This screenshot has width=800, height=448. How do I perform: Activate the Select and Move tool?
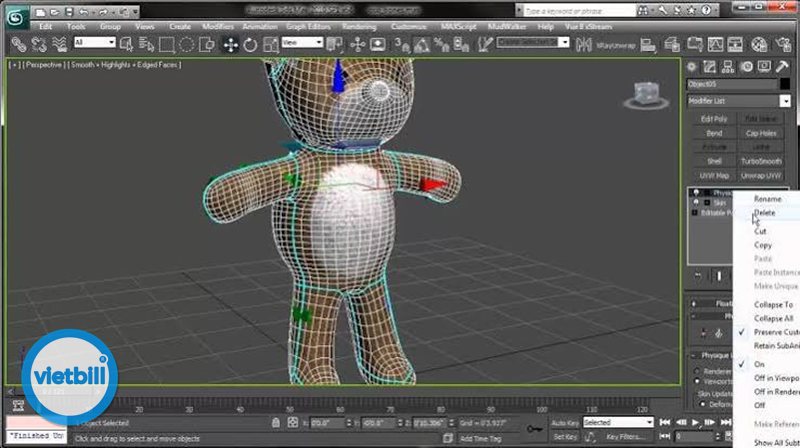pos(231,44)
